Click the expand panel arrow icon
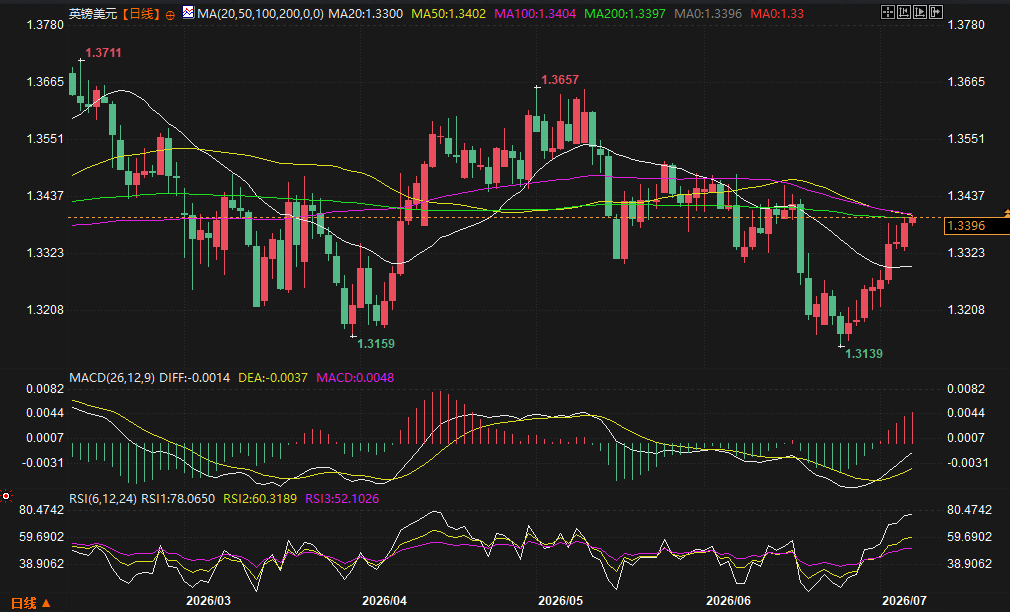Viewport: 1010px width, 612px height. tap(936, 12)
